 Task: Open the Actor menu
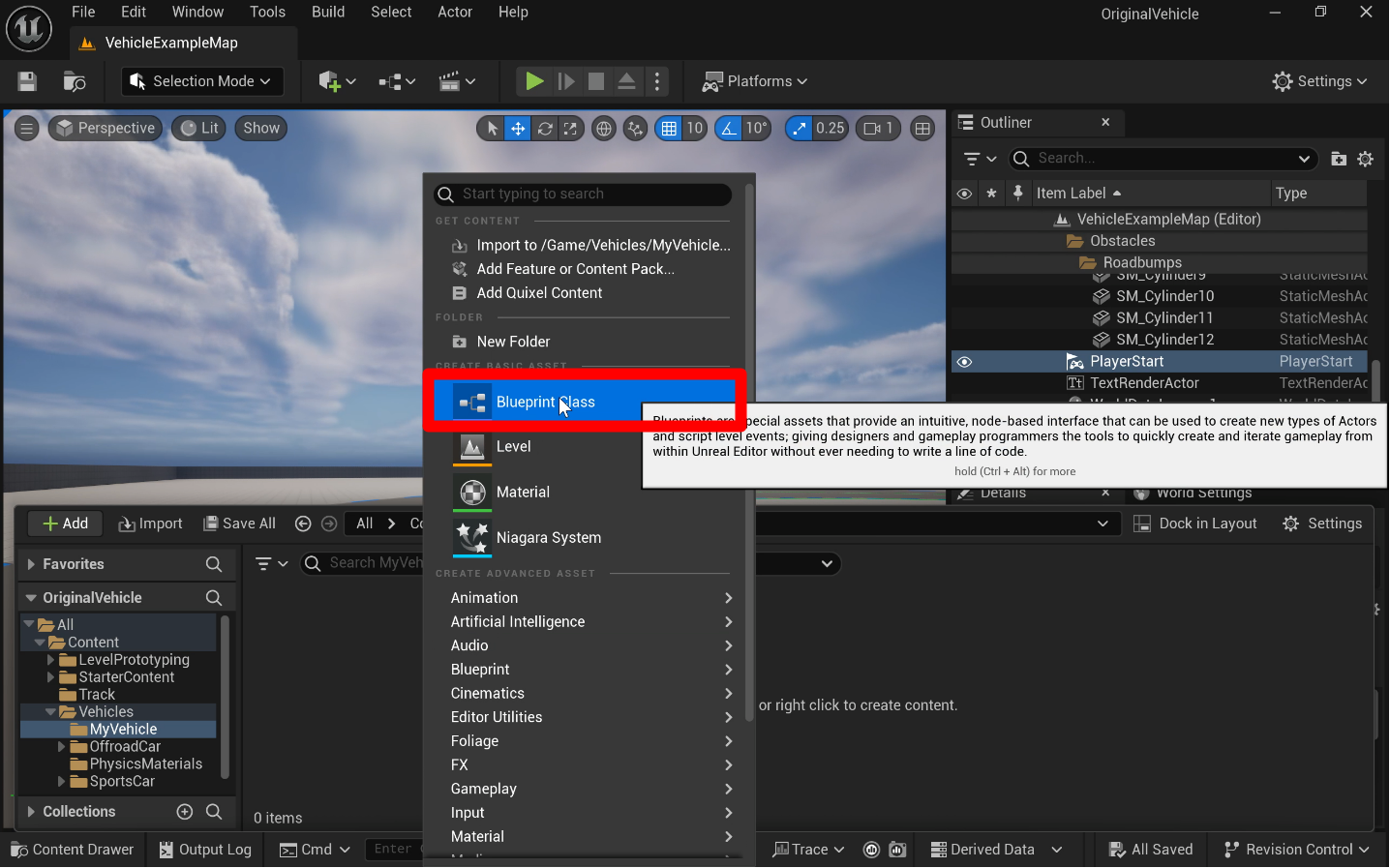(455, 12)
